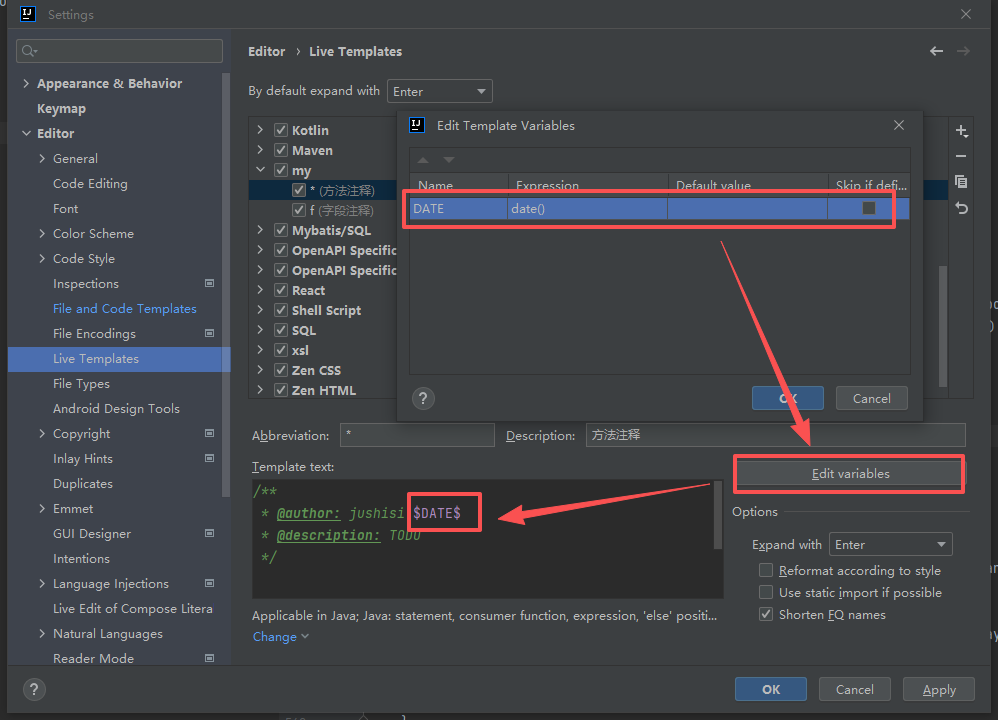Screen dimensions: 998x720
Task: Open the Intentions settings page
Action: pyautogui.click(x=81, y=559)
